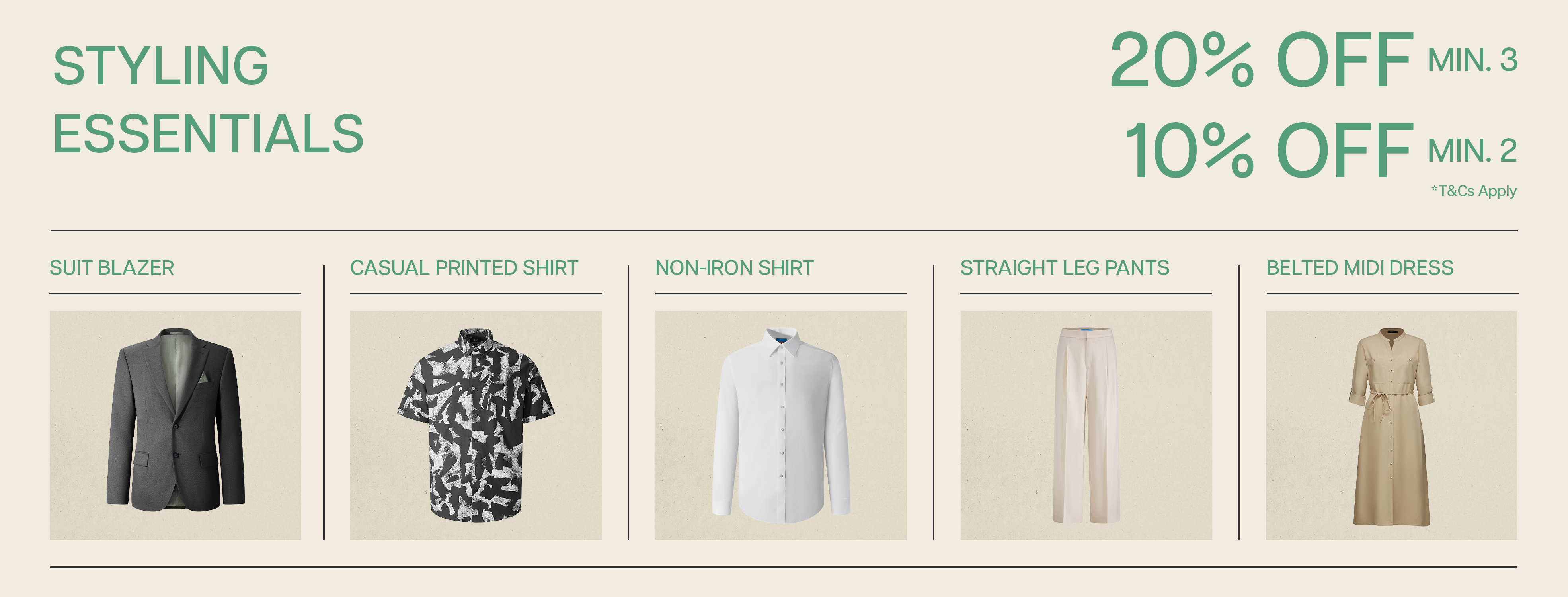Image resolution: width=1568 pixels, height=597 pixels.
Task: Click the MIN. 3 condition text
Action: coord(1472,60)
